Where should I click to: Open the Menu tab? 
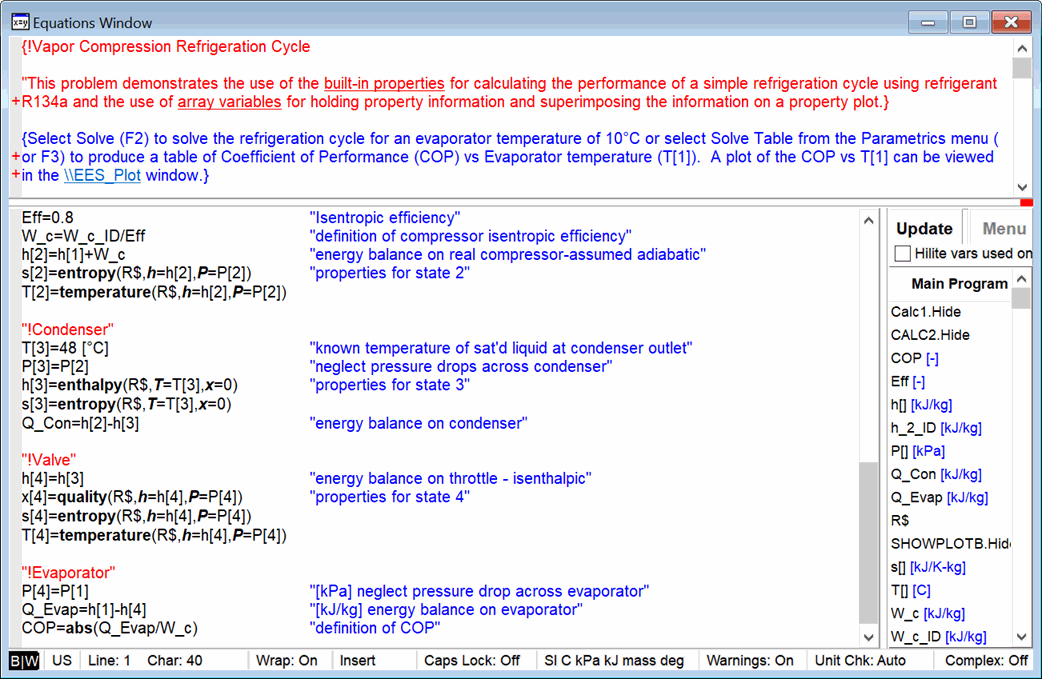point(1004,228)
